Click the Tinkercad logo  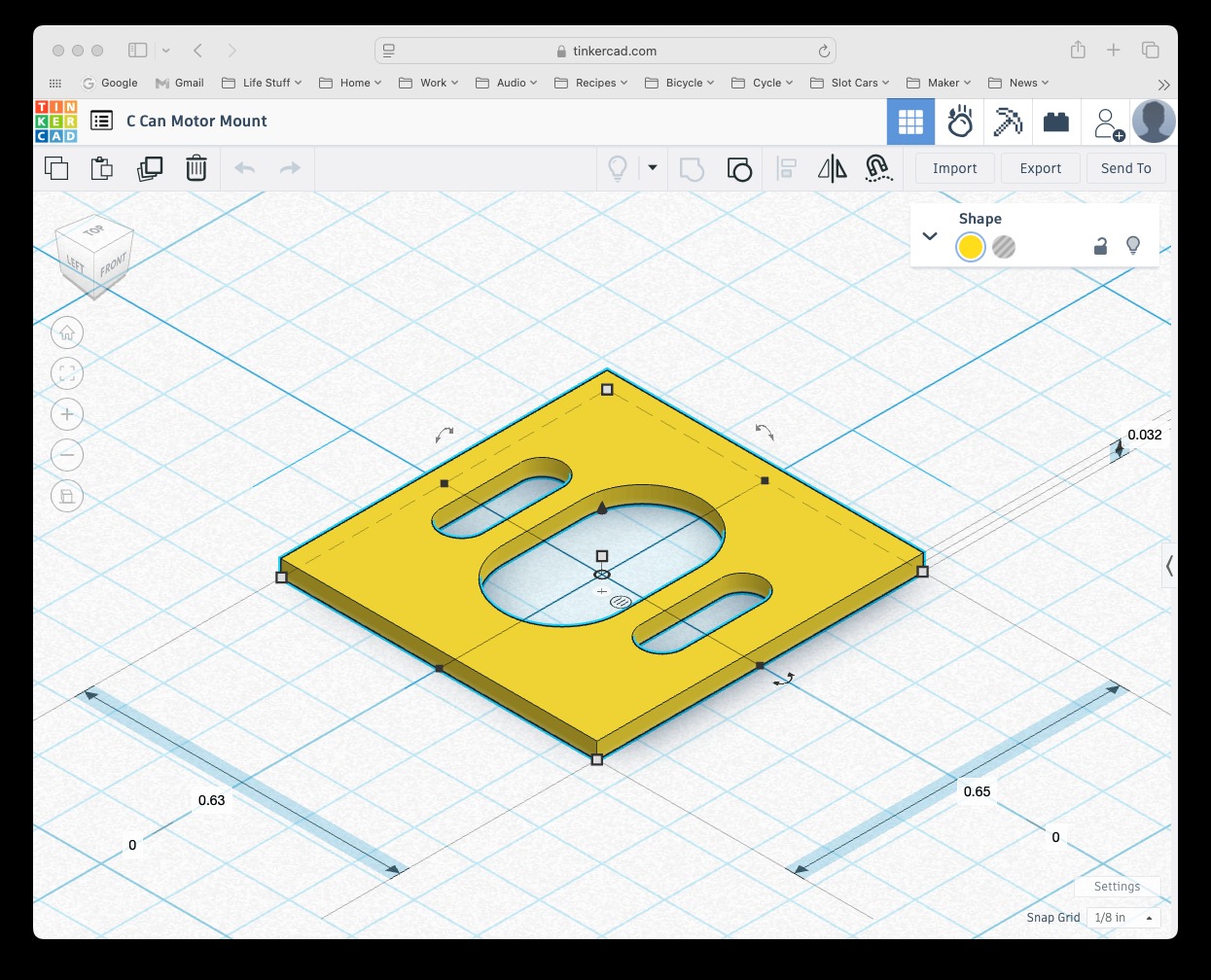pyautogui.click(x=55, y=122)
